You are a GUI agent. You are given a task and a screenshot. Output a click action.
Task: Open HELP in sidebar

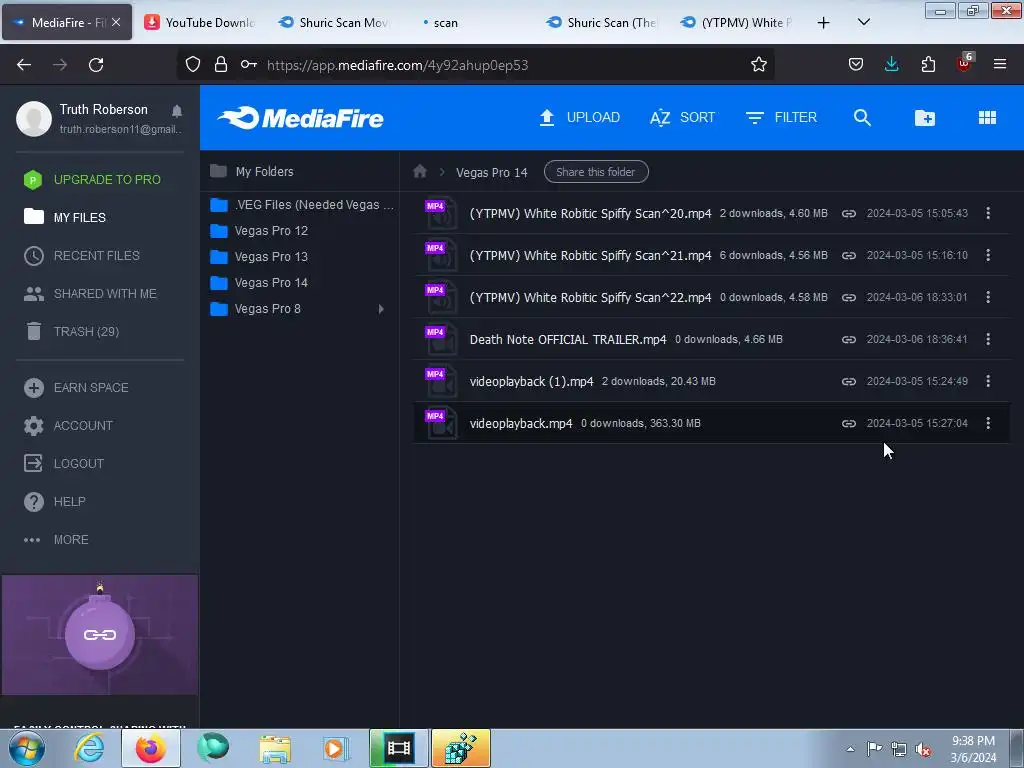click(55, 502)
